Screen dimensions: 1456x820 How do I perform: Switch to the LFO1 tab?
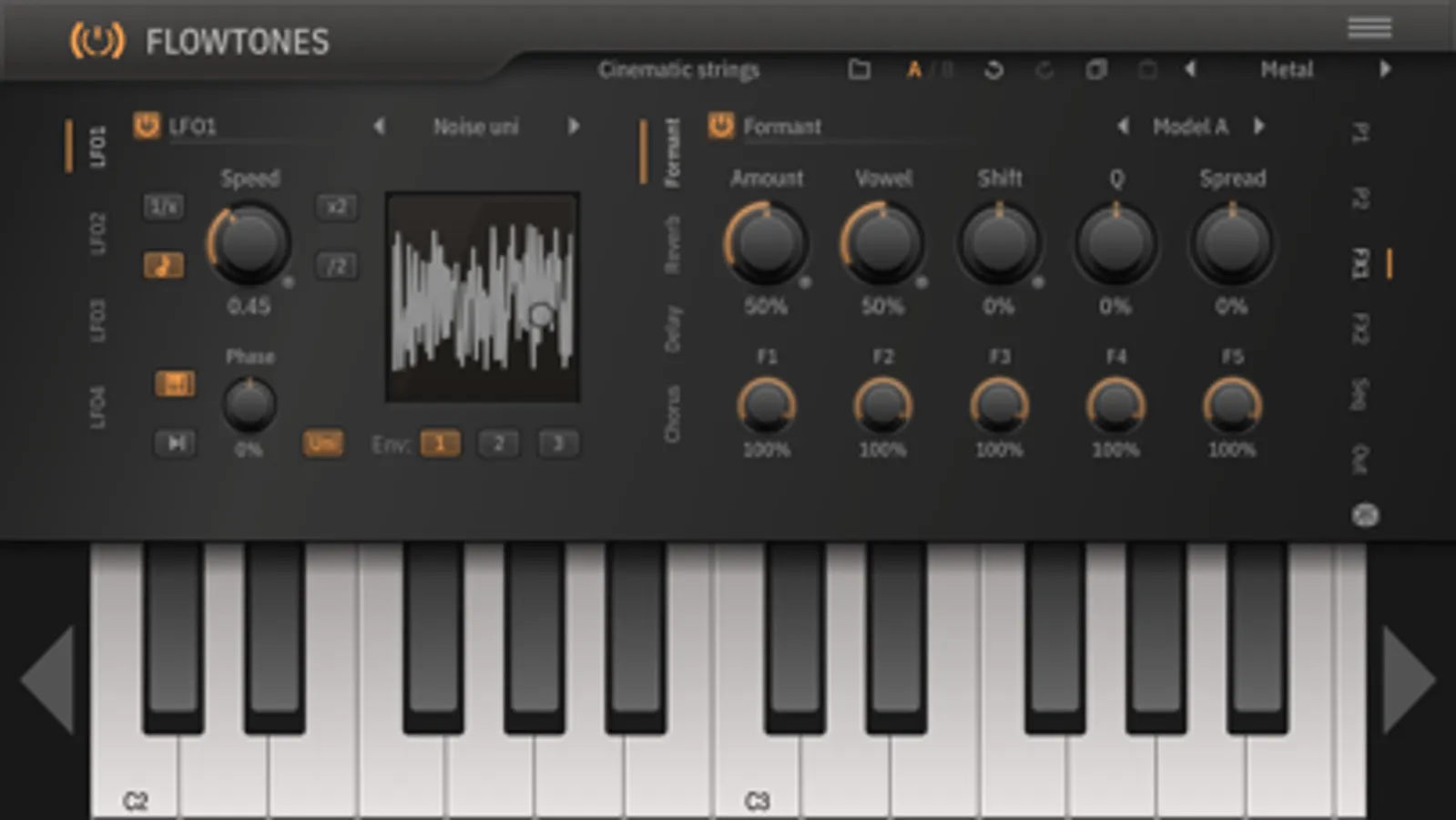[97, 147]
